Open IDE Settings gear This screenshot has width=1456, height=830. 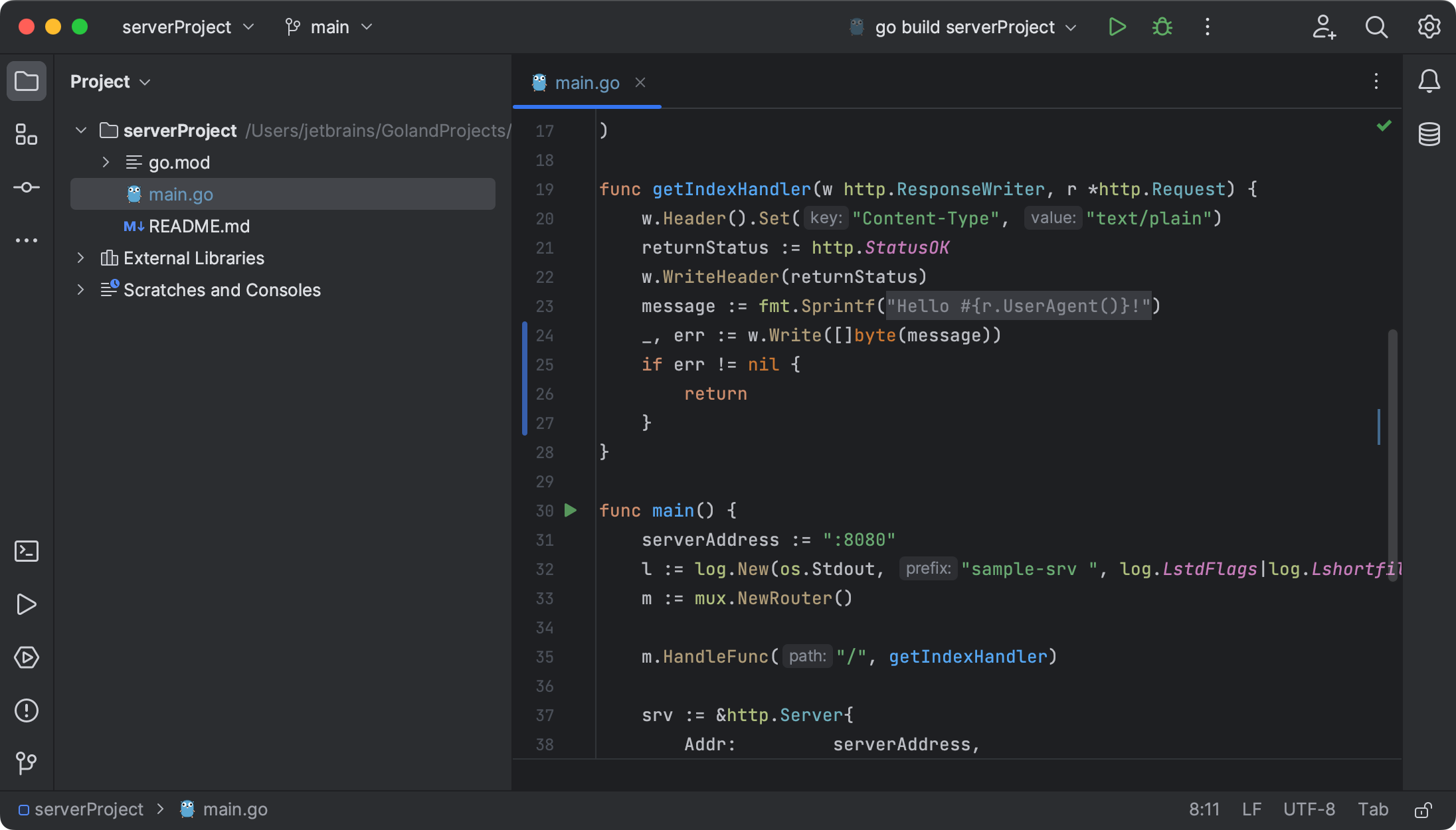[1428, 27]
